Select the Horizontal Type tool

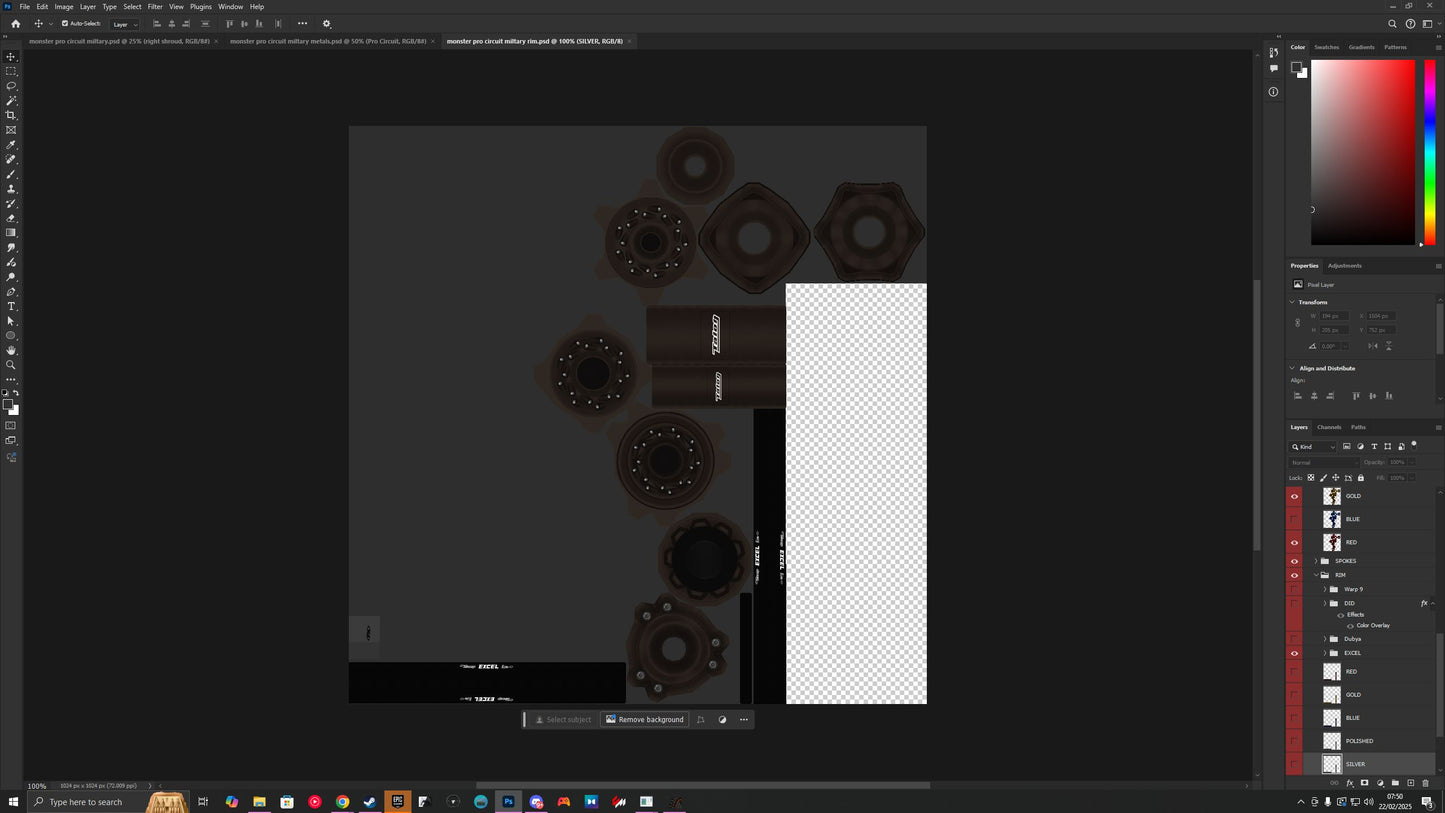click(x=11, y=306)
